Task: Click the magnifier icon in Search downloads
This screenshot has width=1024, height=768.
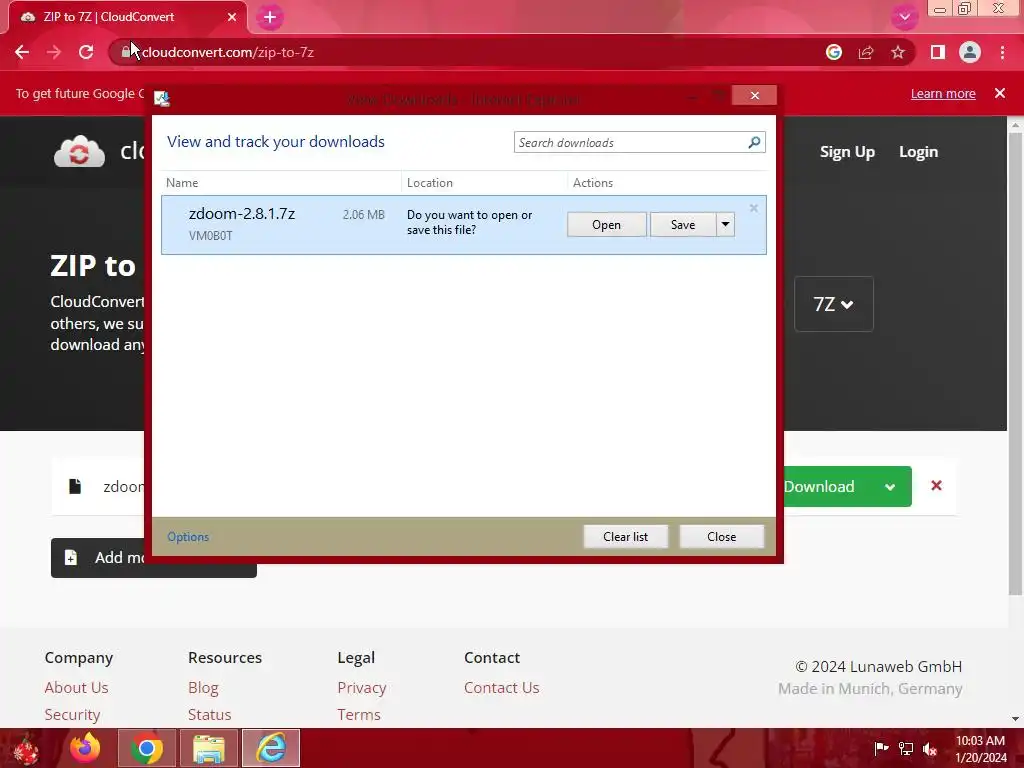Action: (754, 142)
